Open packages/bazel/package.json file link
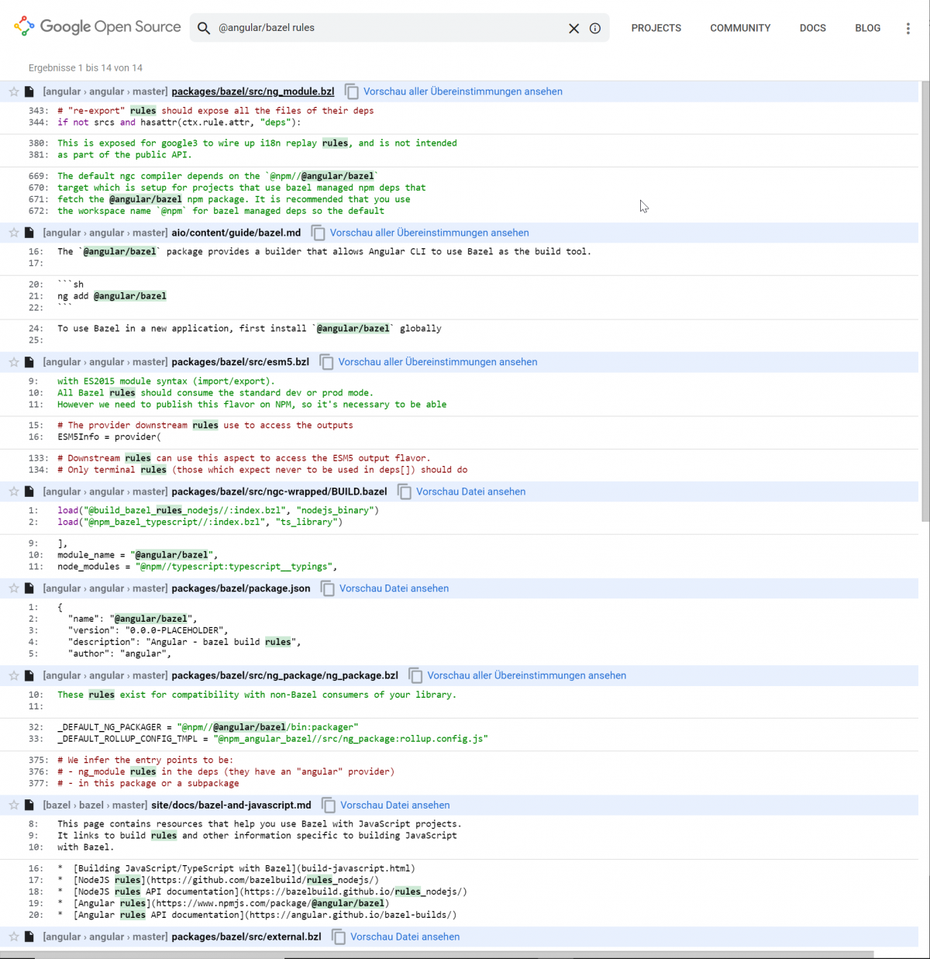 tap(241, 588)
